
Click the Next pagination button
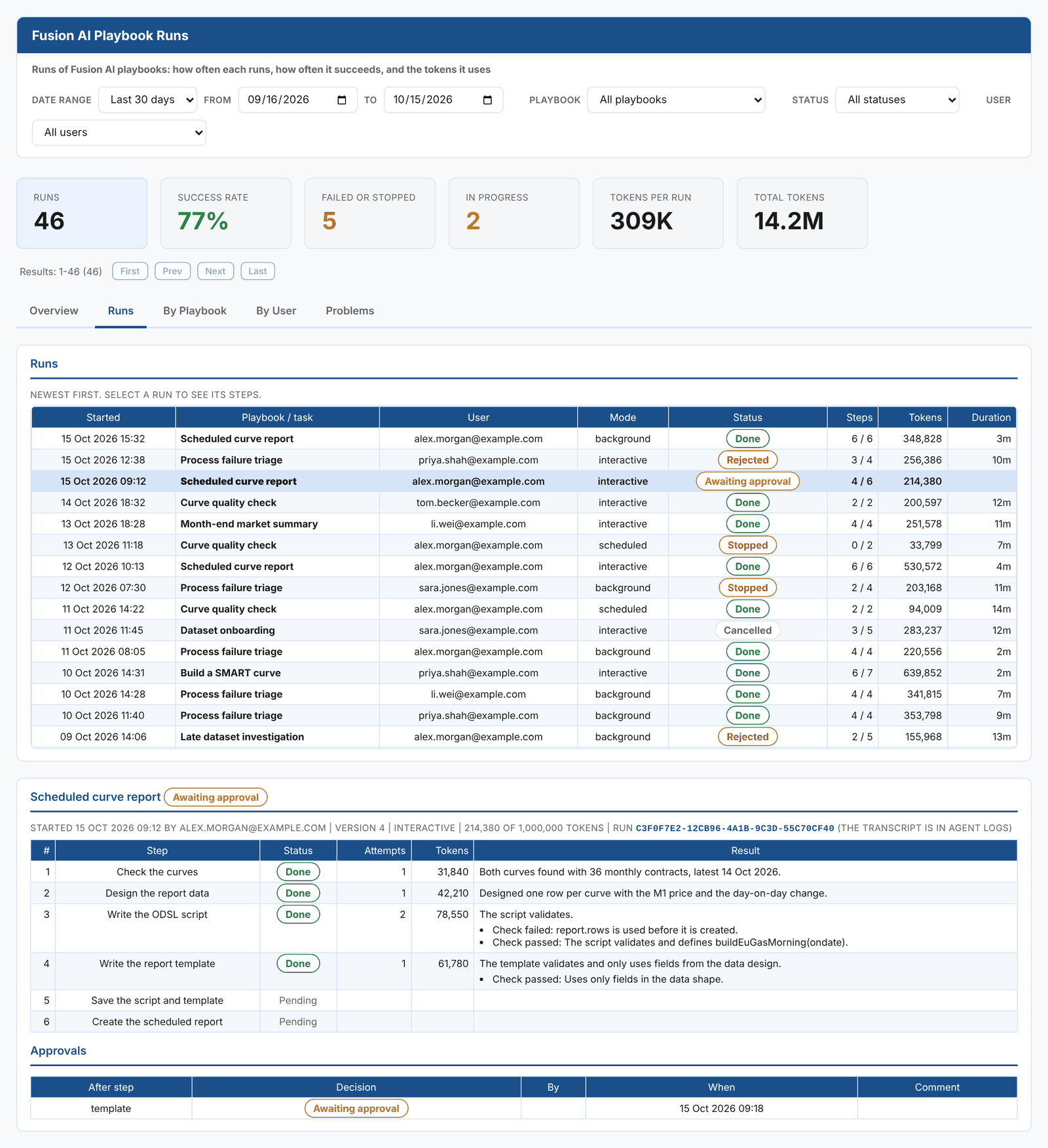(215, 271)
